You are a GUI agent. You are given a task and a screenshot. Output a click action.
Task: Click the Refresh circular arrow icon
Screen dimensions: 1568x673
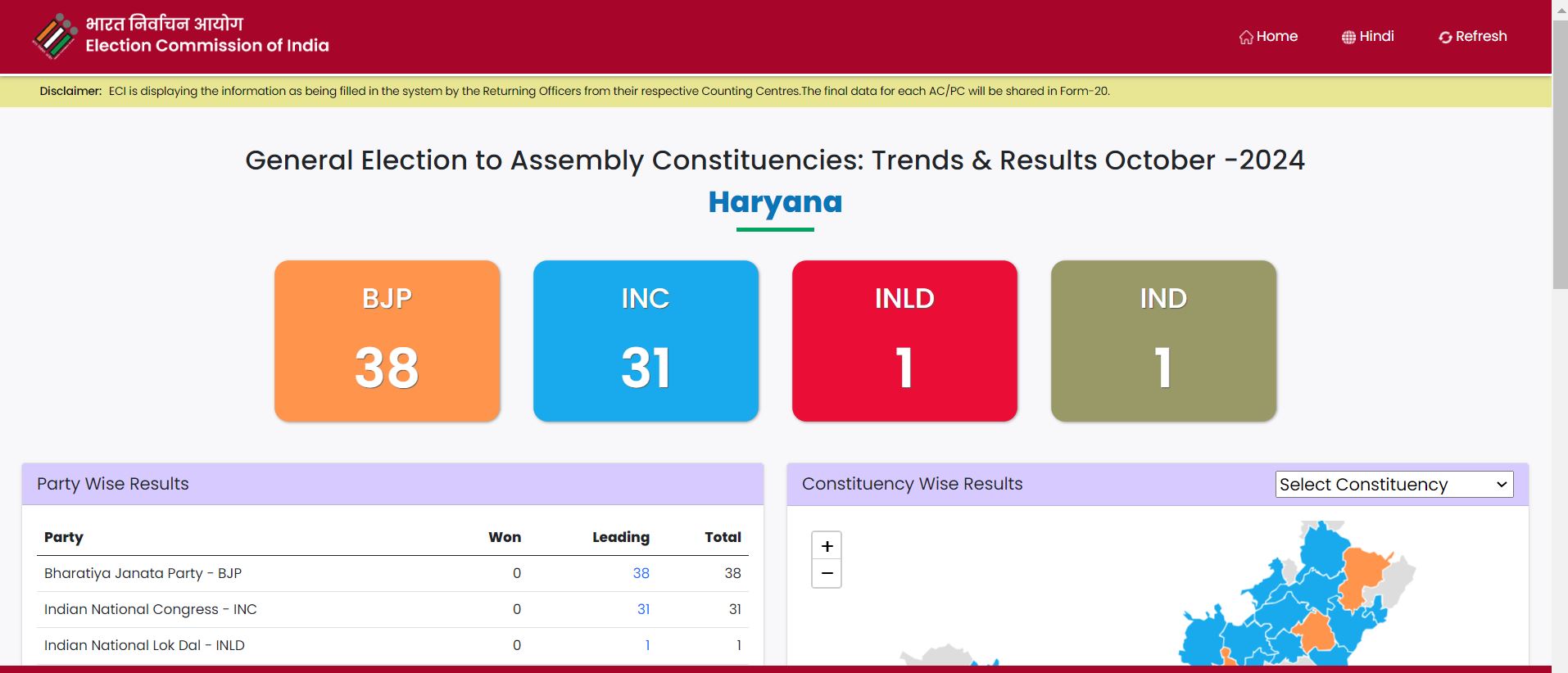[x=1445, y=37]
